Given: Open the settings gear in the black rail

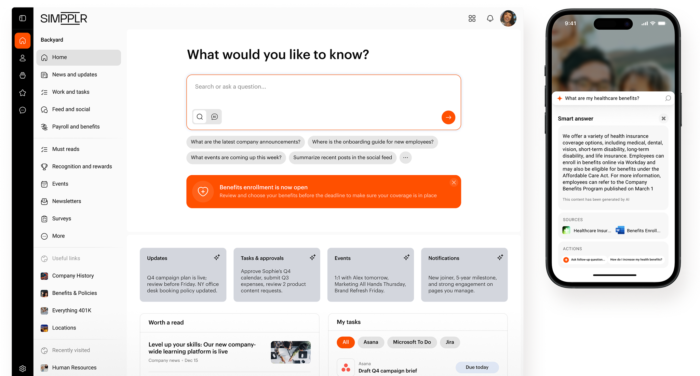Looking at the screenshot, I should click(22, 368).
